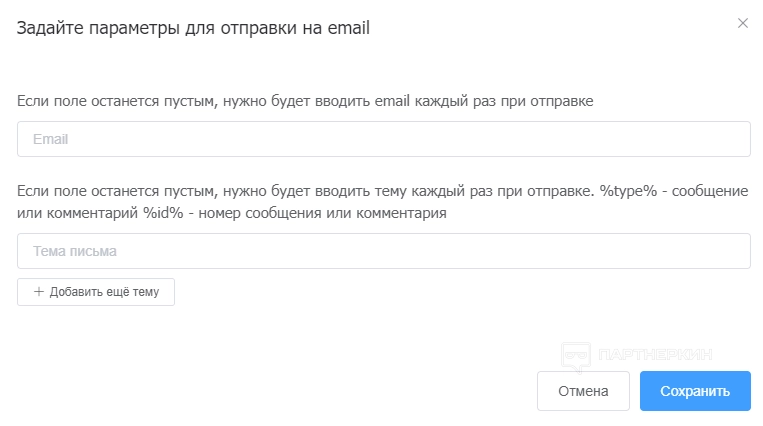The width and height of the screenshot is (763, 426).
Task: Focus the Email input field
Action: click(x=383, y=139)
